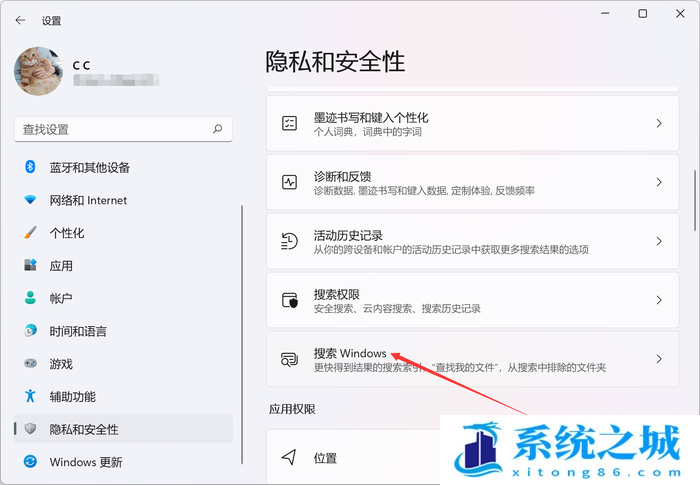
Task: Open 诊断和反馈 settings
Action: tap(472, 182)
